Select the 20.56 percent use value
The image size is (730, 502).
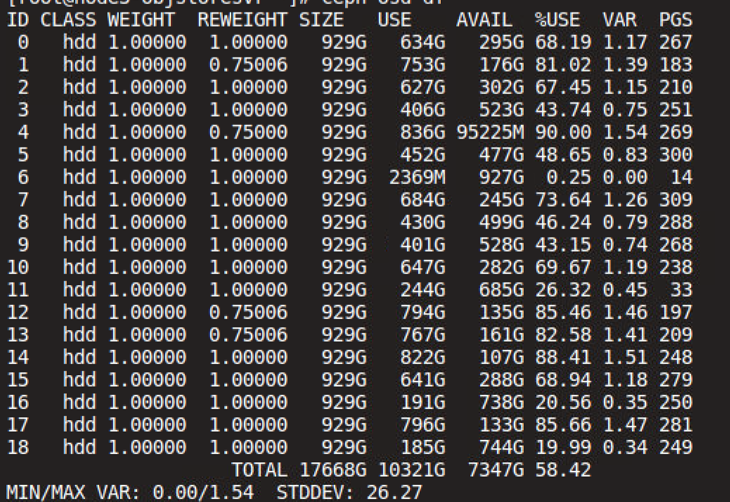[x=563, y=402]
